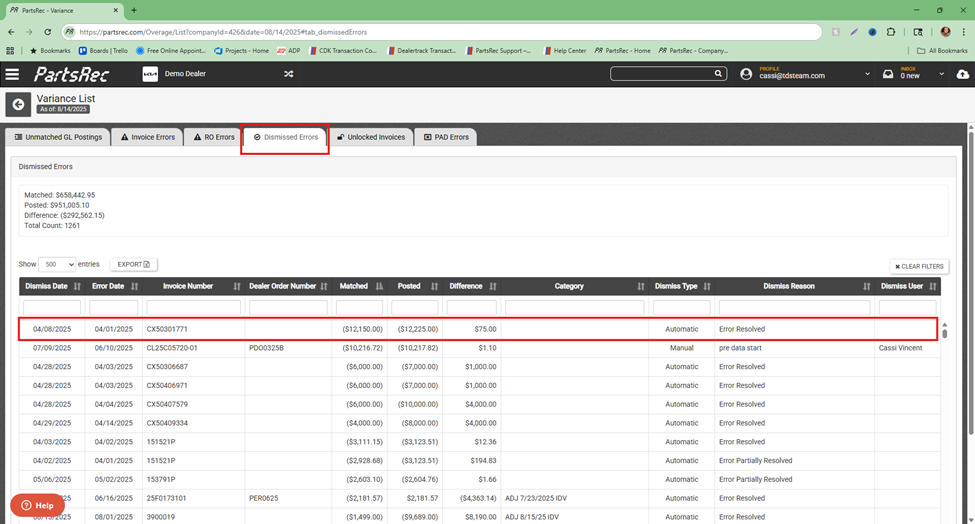Sort by Invoice Number column arrows
This screenshot has width=975, height=524.
pyautogui.click(x=237, y=287)
